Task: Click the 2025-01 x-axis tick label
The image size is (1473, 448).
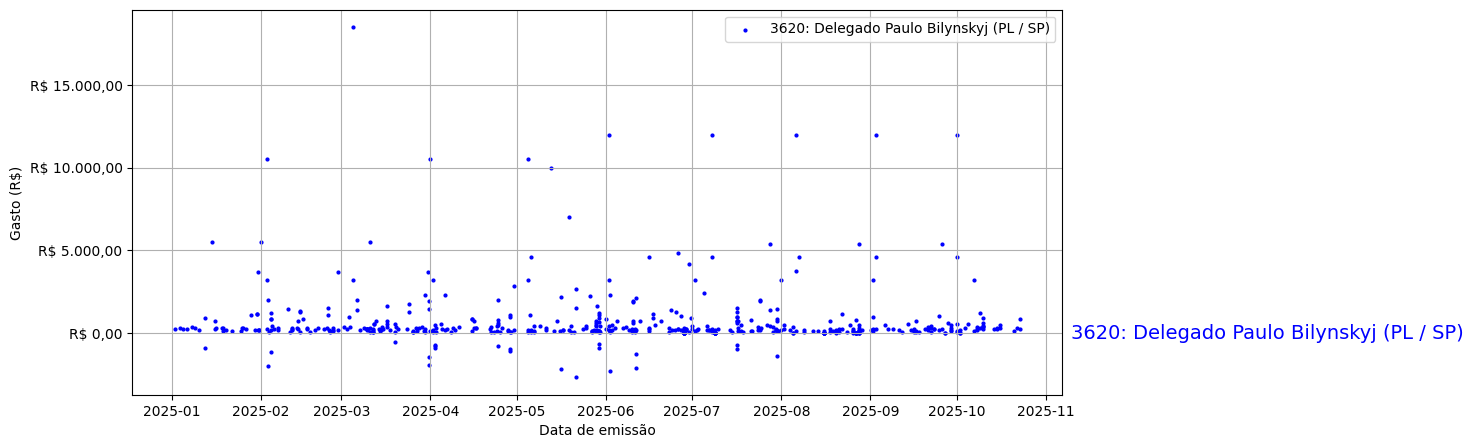Action: 173,410
